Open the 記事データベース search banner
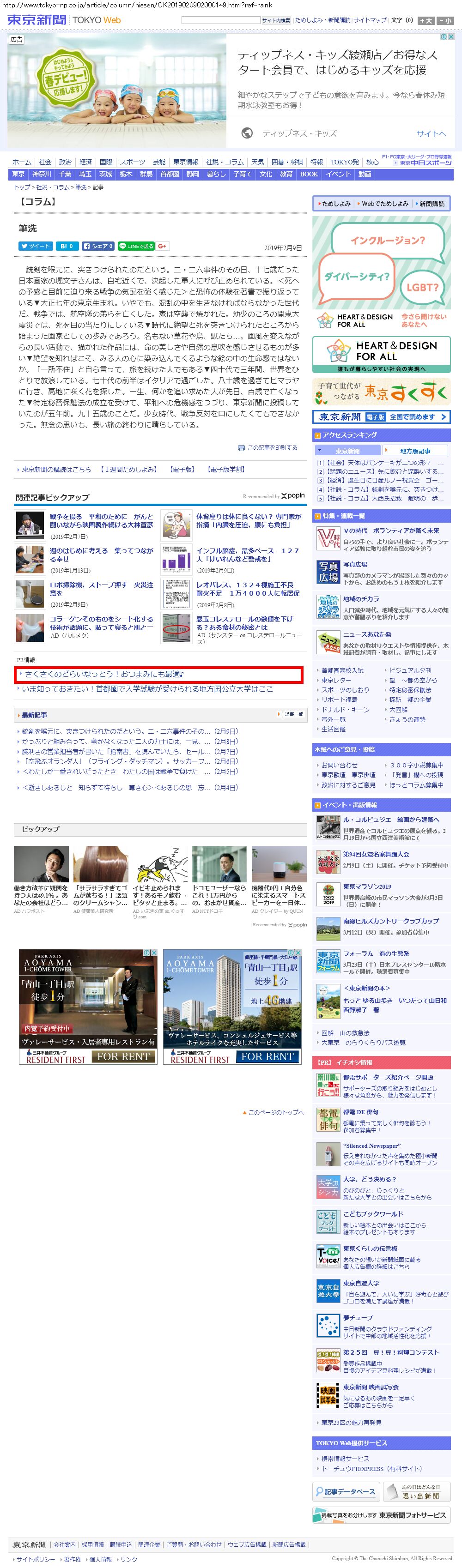 point(346,1491)
